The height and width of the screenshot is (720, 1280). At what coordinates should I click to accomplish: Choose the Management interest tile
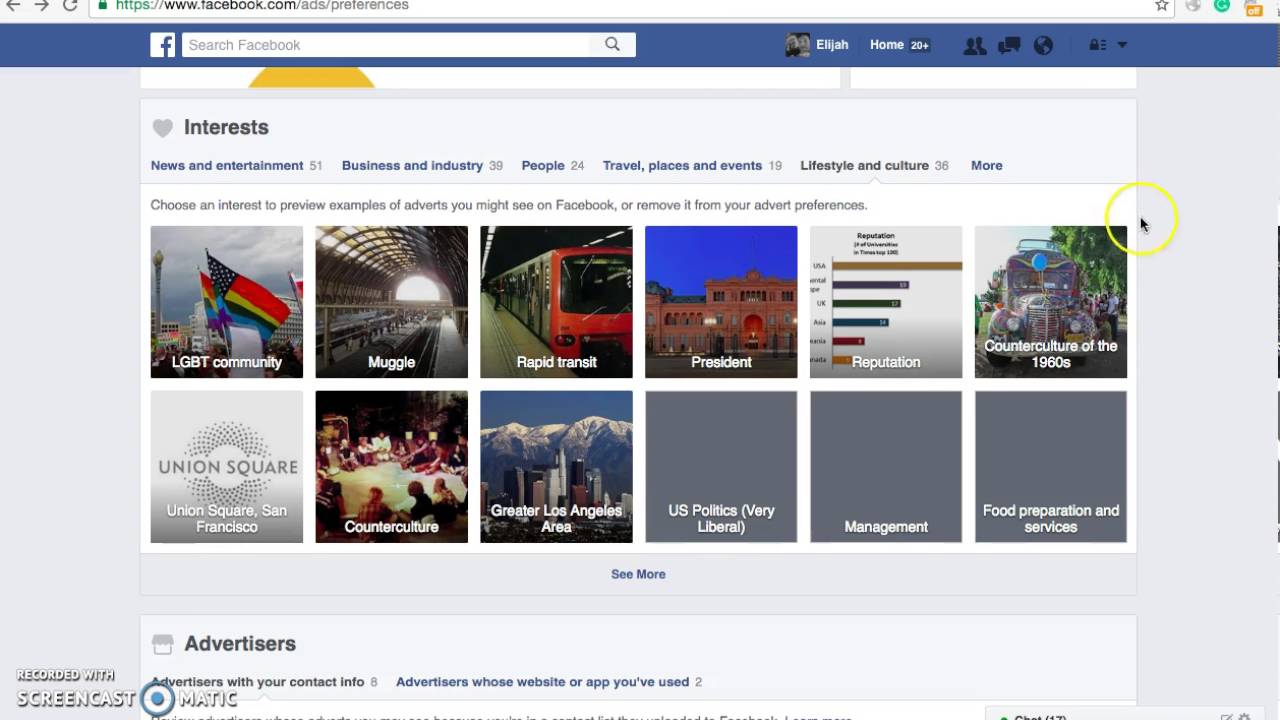[886, 467]
